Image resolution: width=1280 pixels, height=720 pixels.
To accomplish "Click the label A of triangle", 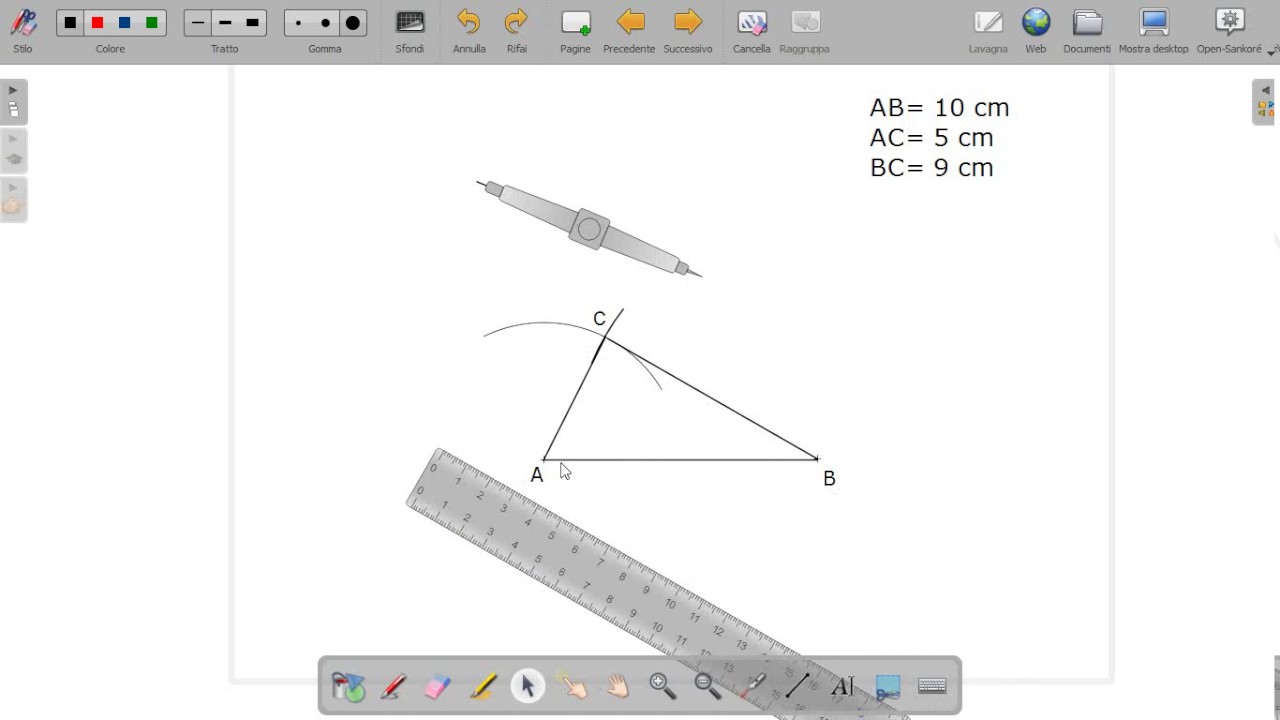I will pos(537,475).
